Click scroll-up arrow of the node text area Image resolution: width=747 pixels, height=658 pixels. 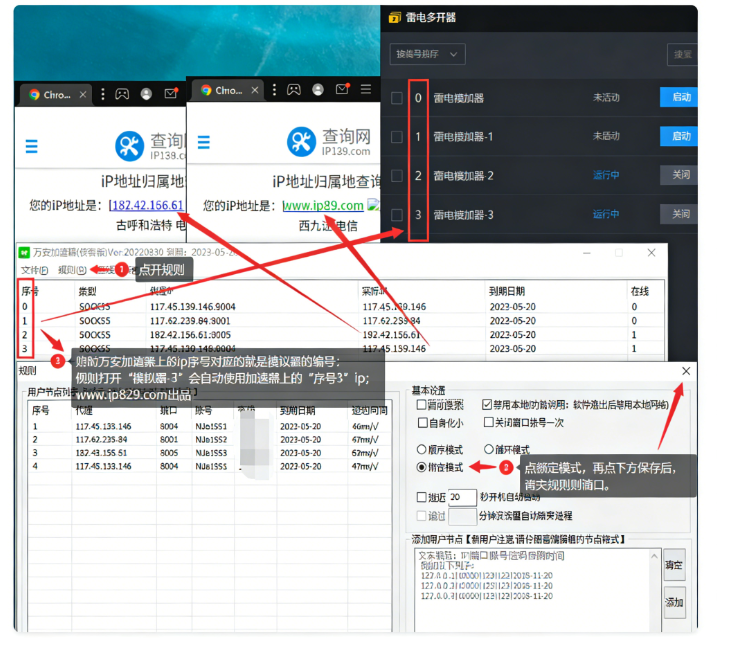[654, 556]
